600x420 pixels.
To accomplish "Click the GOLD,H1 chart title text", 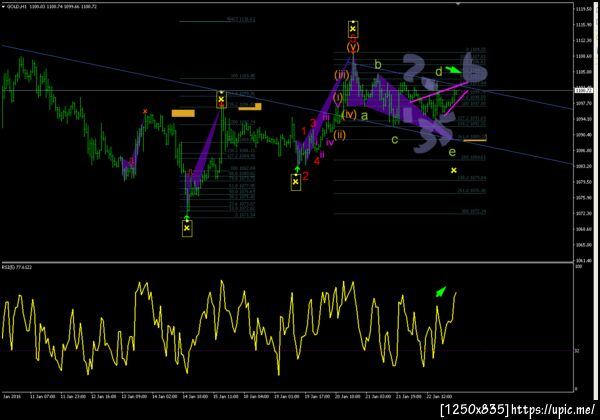I will (x=17, y=7).
